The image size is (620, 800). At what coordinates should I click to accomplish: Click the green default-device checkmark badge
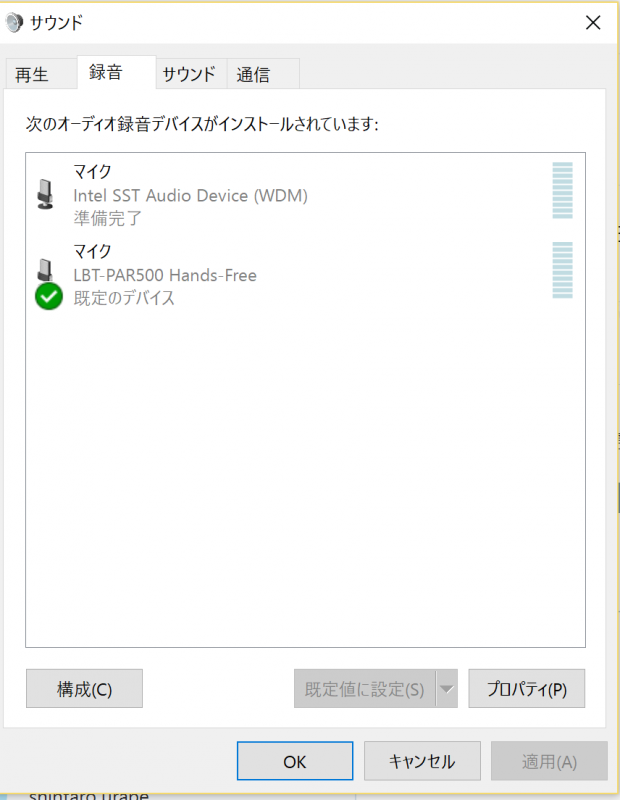[x=49, y=296]
